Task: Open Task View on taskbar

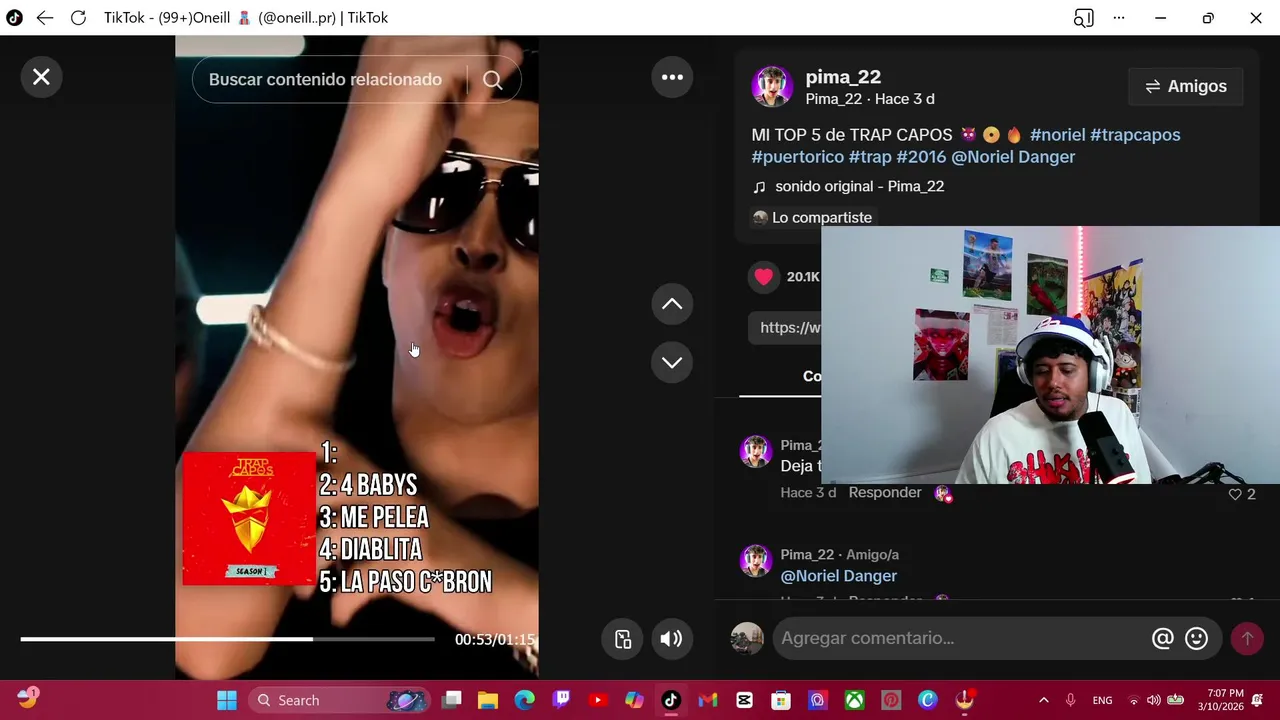Action: pyautogui.click(x=452, y=700)
